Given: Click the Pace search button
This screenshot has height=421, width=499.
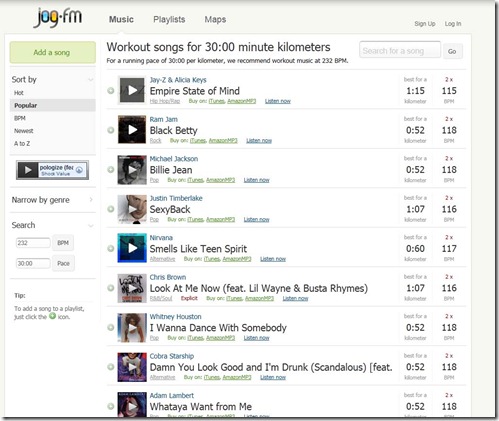Looking at the screenshot, I should coord(63,263).
